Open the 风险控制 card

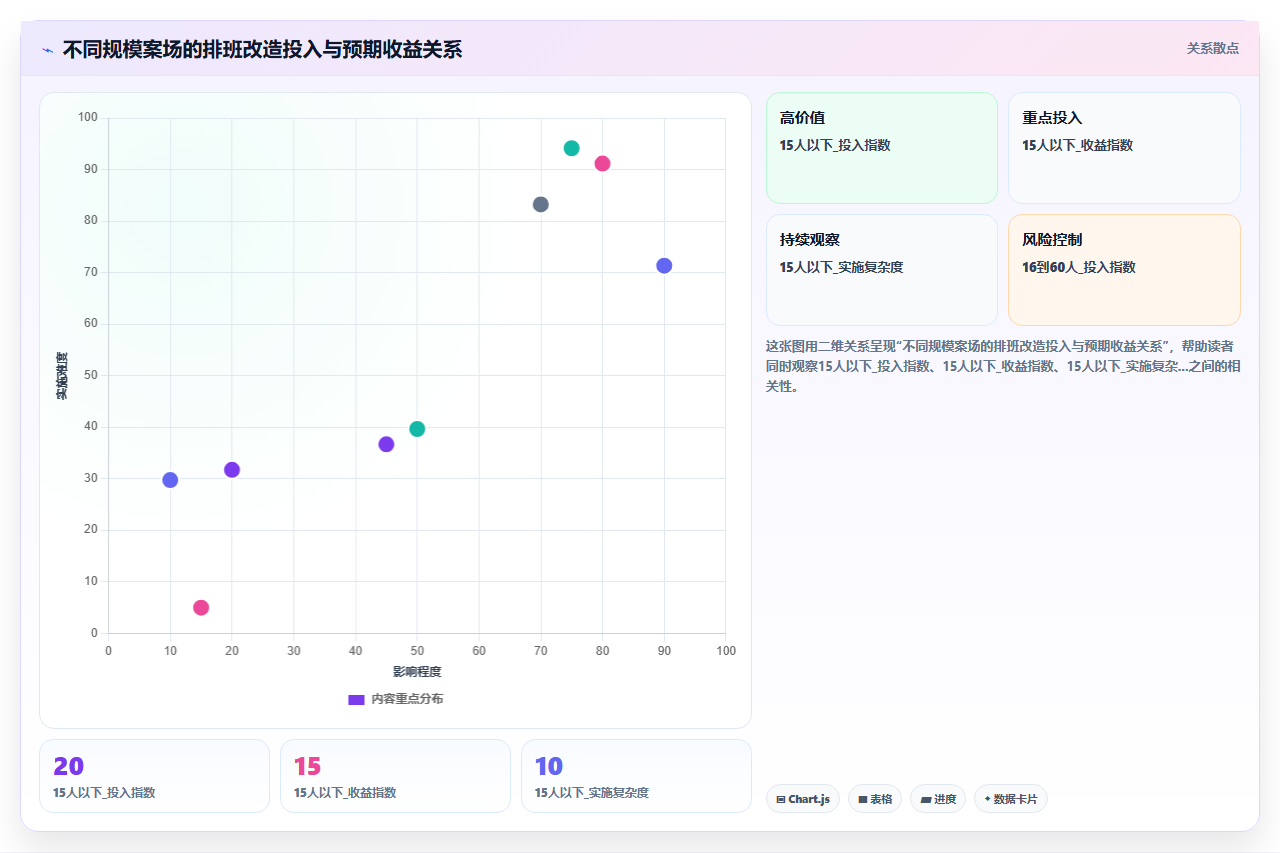(1124, 270)
